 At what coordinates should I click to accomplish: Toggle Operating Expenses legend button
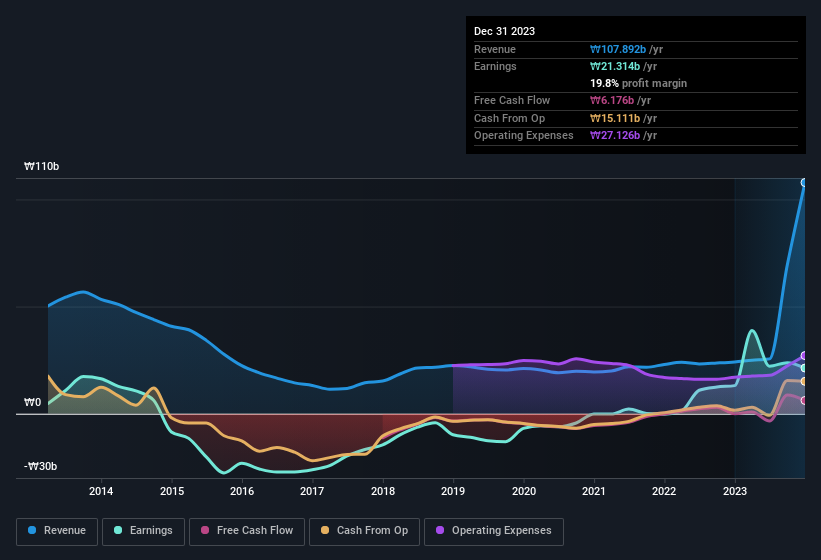[493, 531]
